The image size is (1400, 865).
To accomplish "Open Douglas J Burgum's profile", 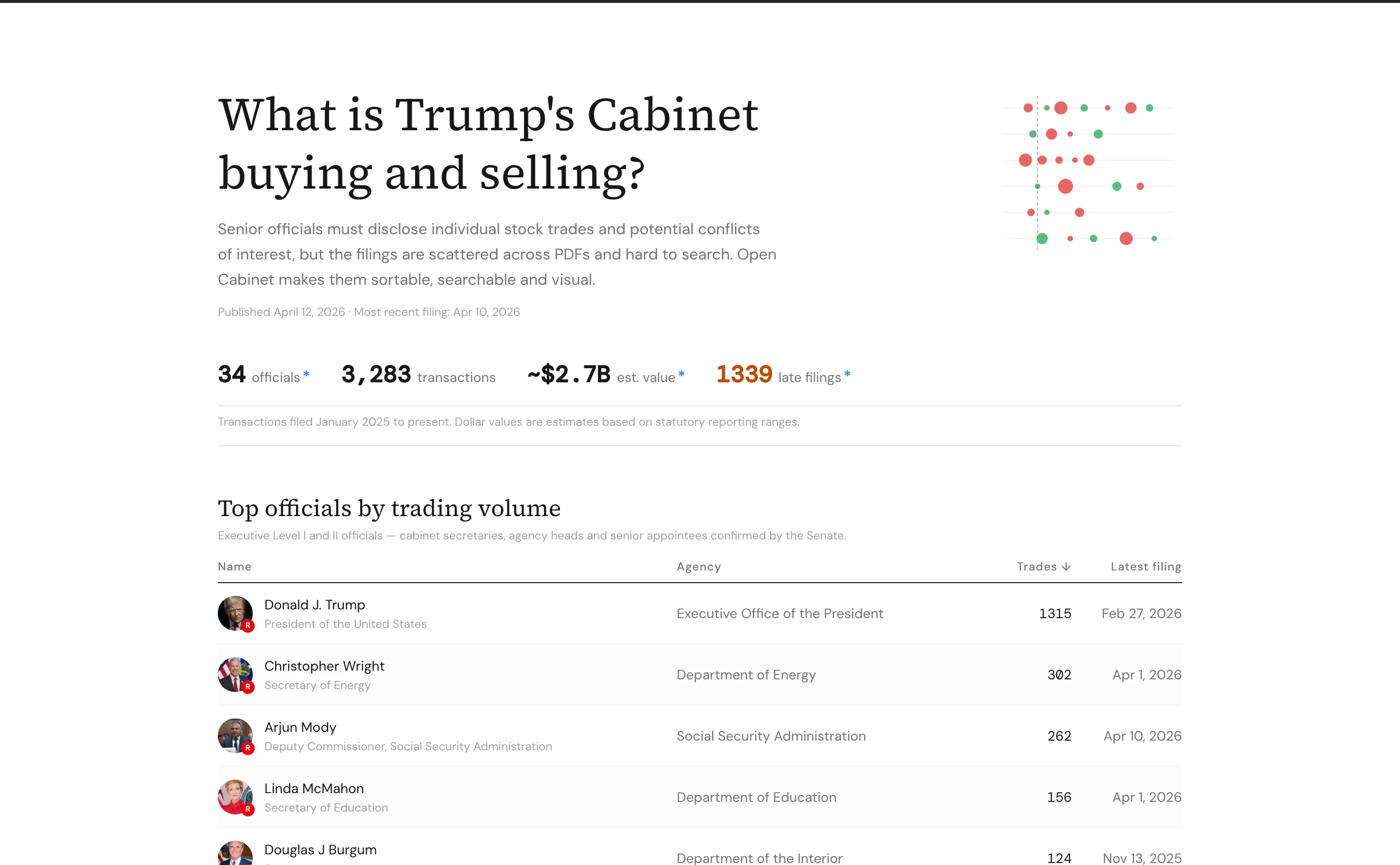I will pyautogui.click(x=320, y=849).
